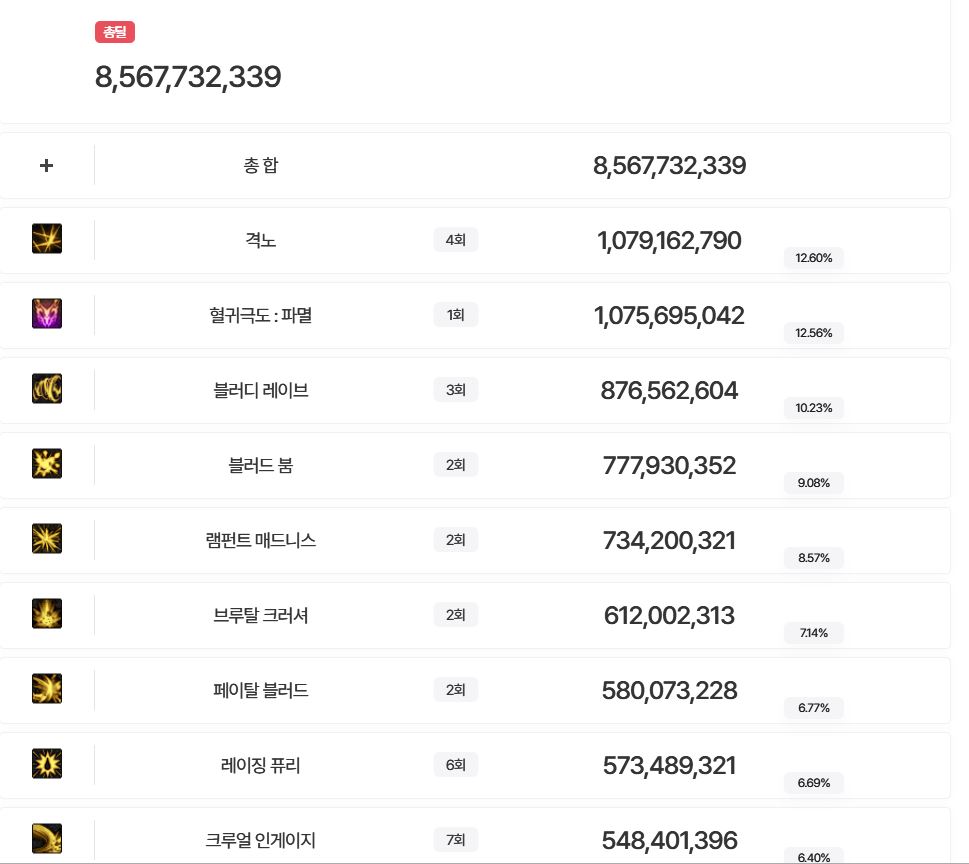Click the 12.56% percentage badge

(814, 333)
